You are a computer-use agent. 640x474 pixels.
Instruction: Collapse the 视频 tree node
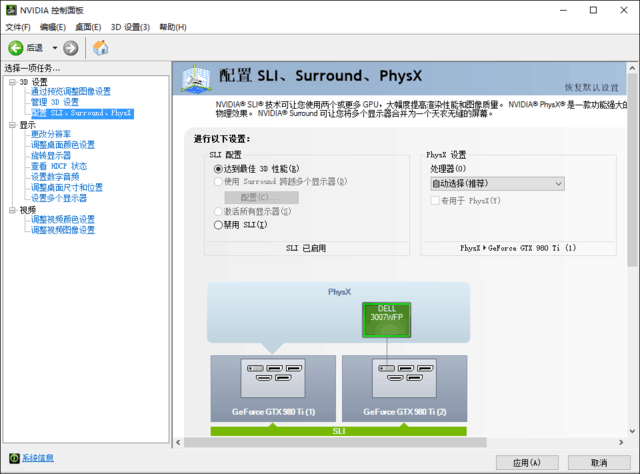click(12, 210)
